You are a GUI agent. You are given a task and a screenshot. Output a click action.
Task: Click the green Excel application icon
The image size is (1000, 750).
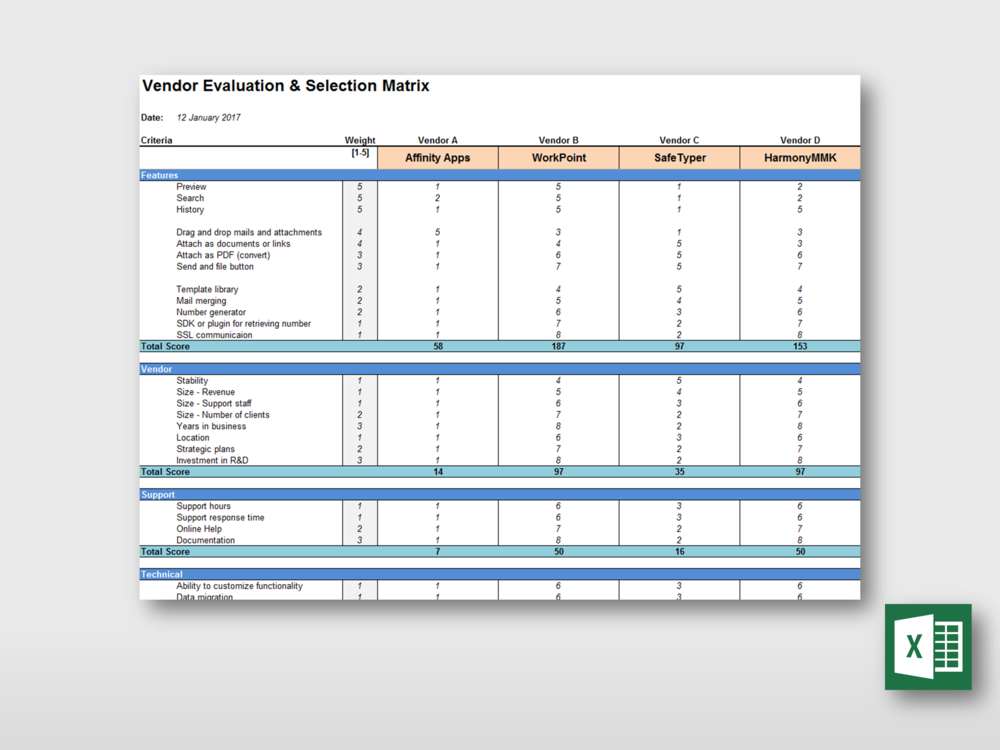tap(928, 645)
